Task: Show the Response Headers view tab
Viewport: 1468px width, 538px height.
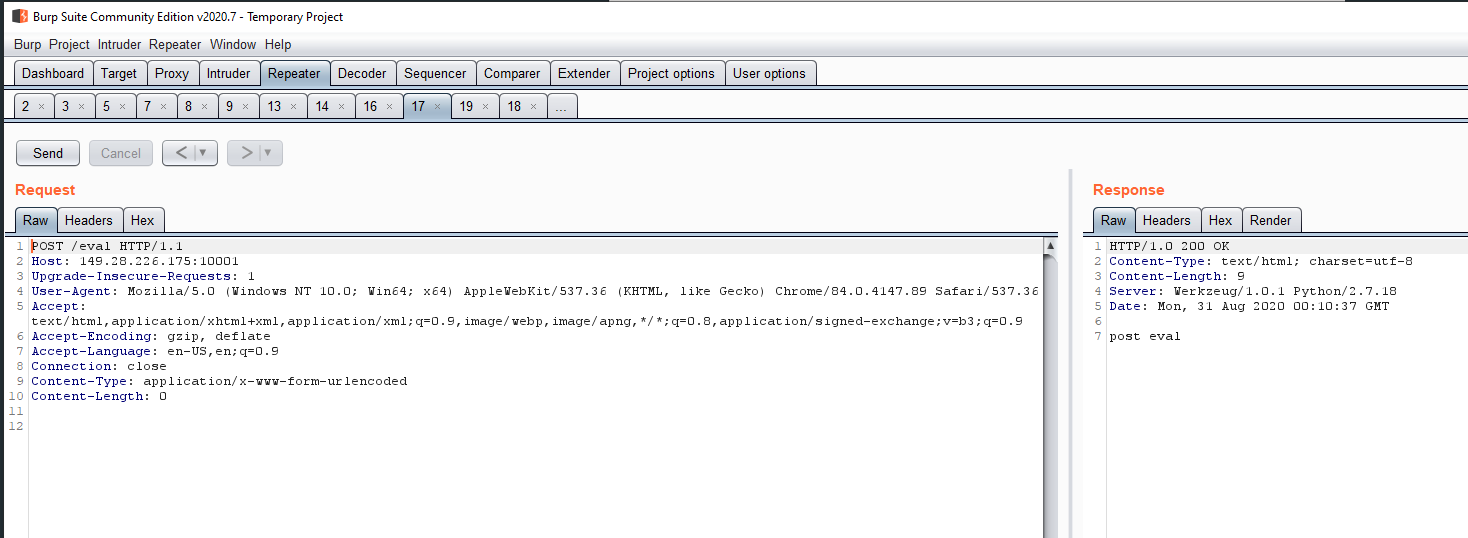Action: tap(1167, 220)
